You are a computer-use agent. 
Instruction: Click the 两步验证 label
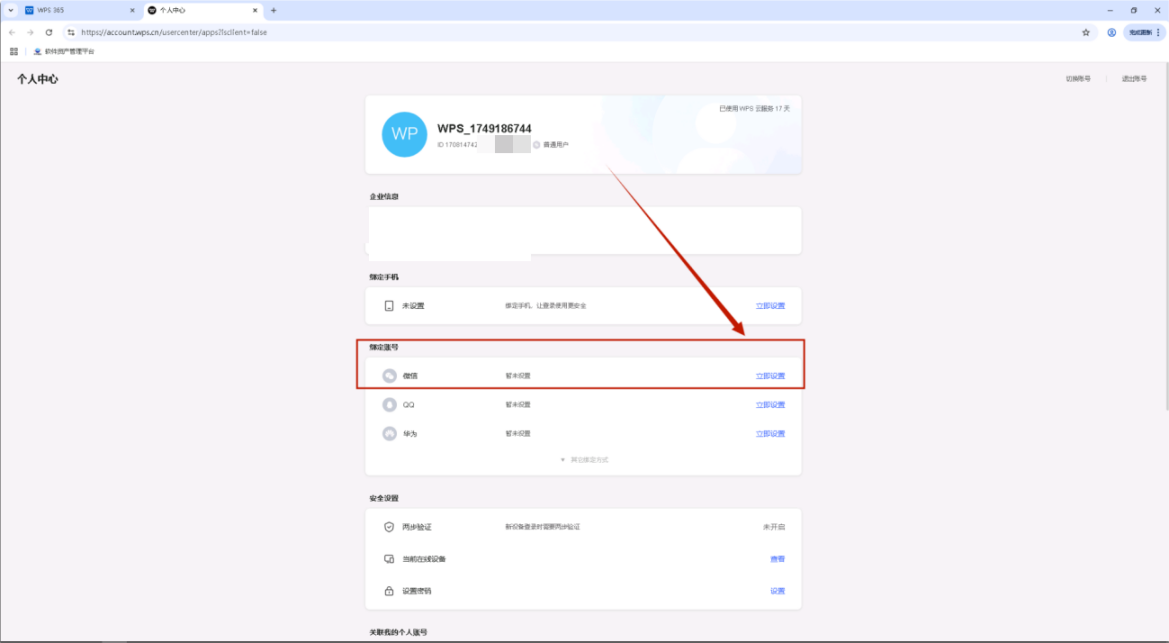(x=417, y=527)
